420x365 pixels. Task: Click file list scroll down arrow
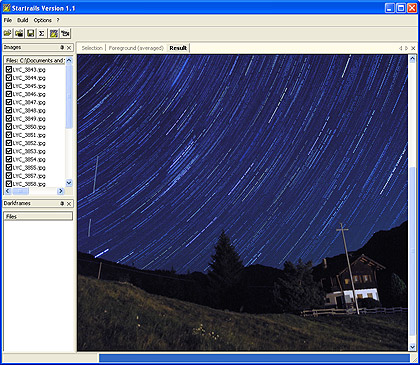click(x=69, y=183)
